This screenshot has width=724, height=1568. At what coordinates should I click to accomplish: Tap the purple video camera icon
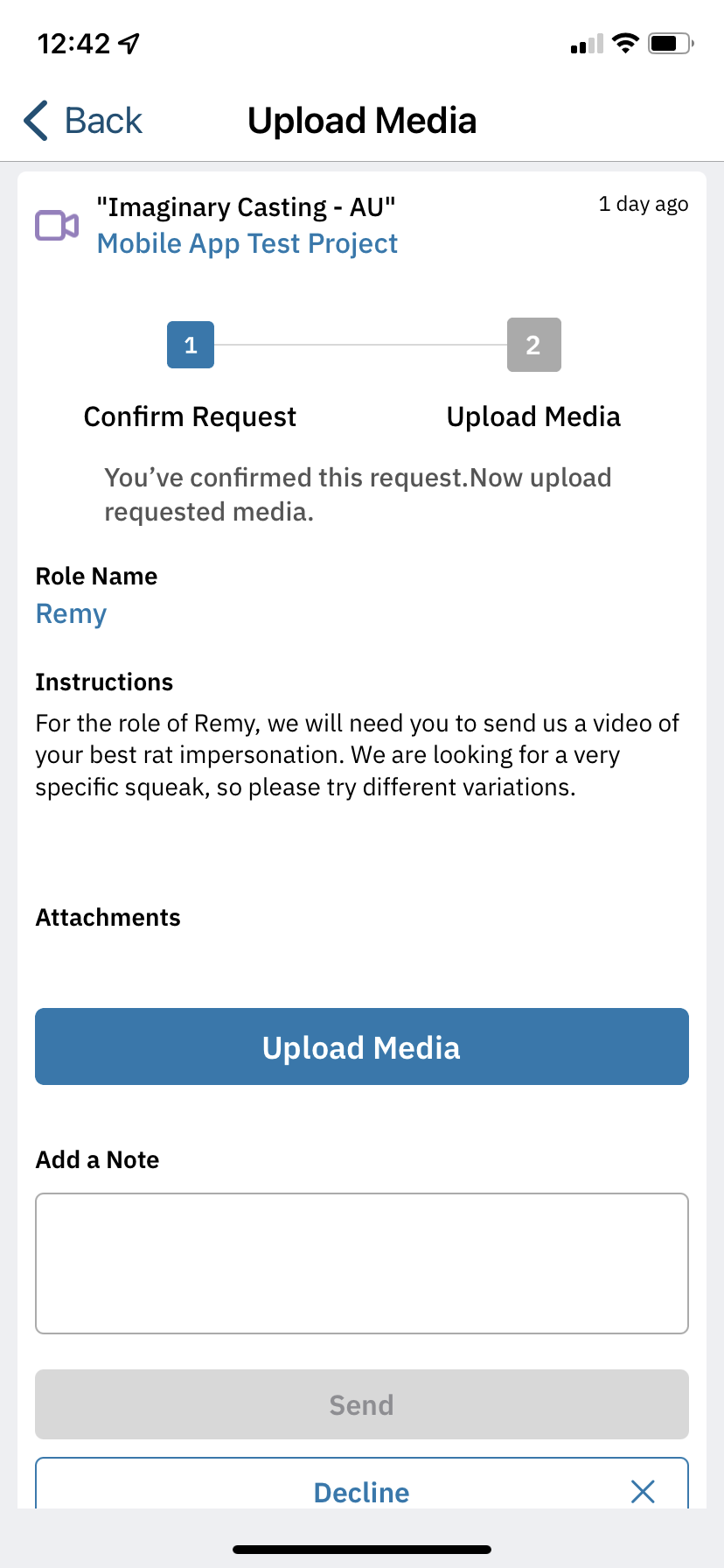pyautogui.click(x=57, y=226)
